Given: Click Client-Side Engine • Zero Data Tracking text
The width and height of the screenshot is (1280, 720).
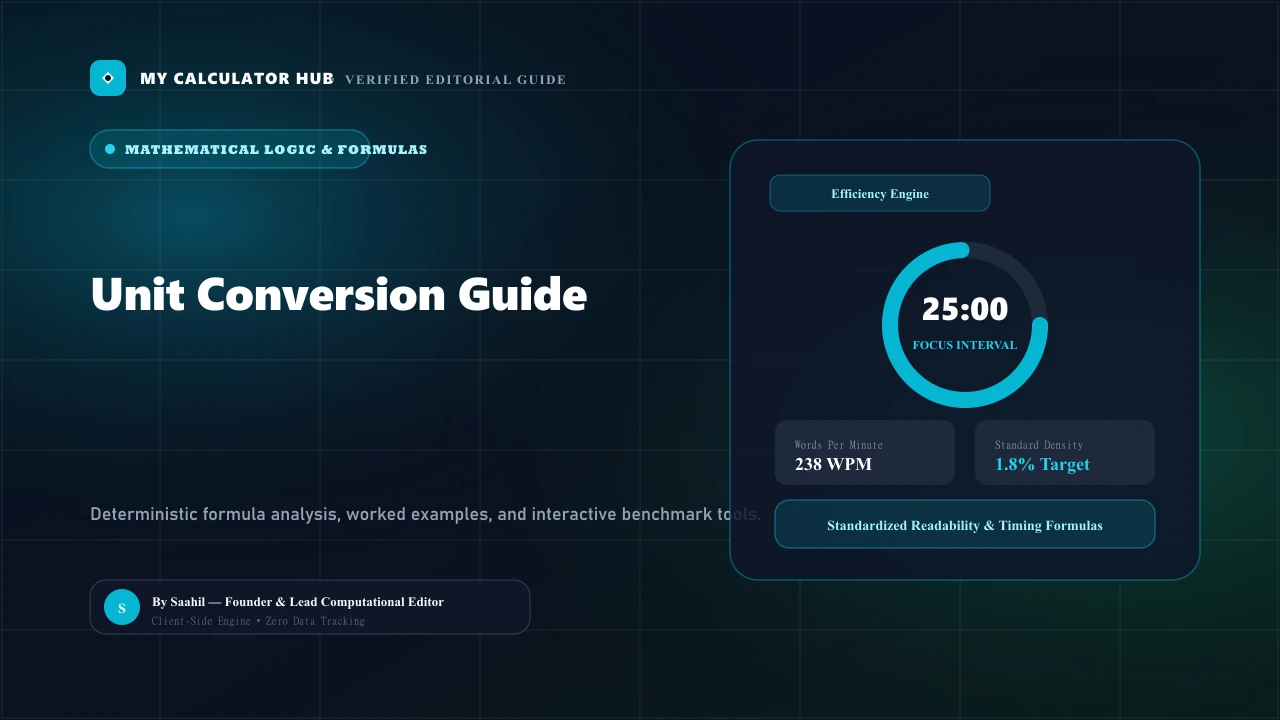Looking at the screenshot, I should (258, 621).
